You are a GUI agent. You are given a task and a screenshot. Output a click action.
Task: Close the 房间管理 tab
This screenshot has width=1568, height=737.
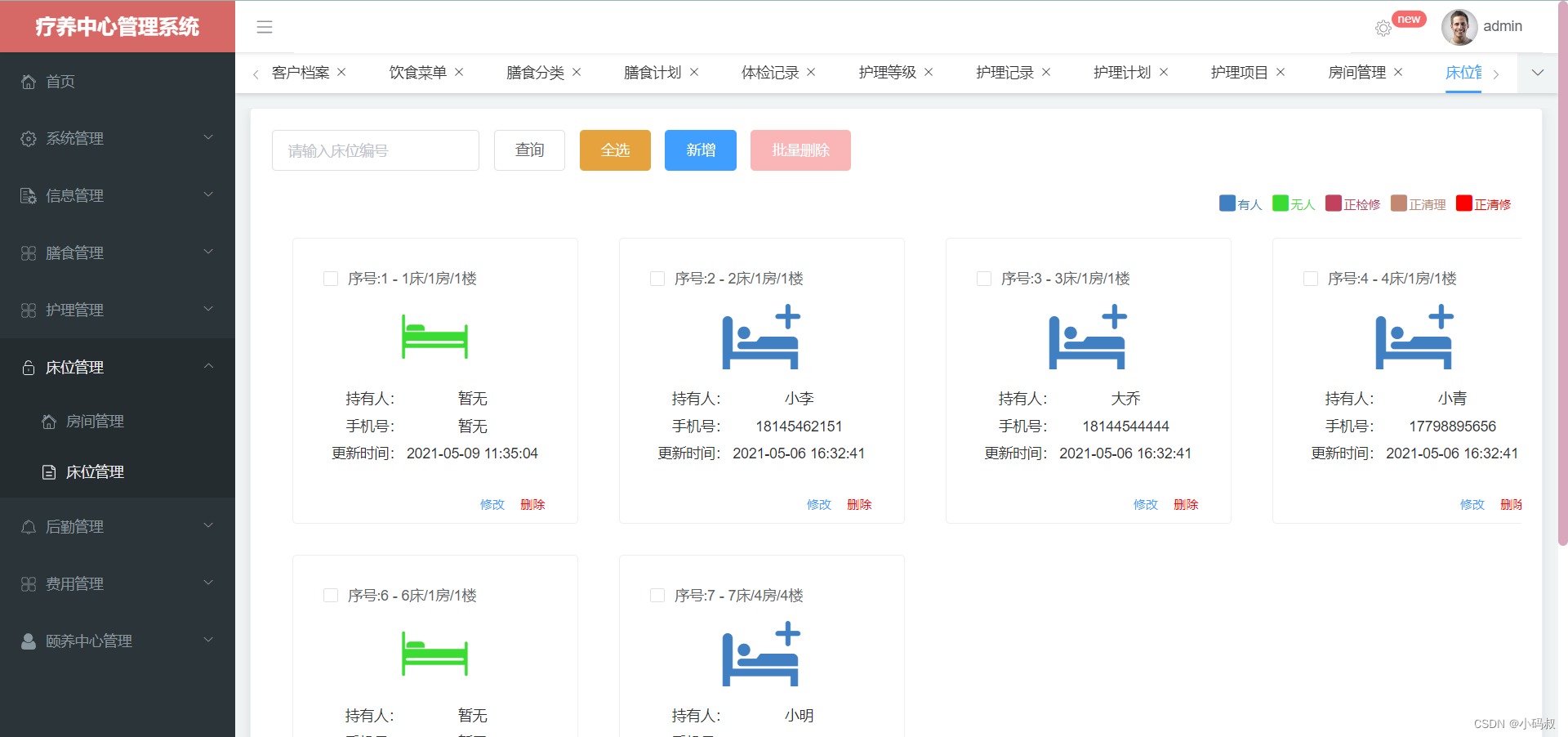1398,72
